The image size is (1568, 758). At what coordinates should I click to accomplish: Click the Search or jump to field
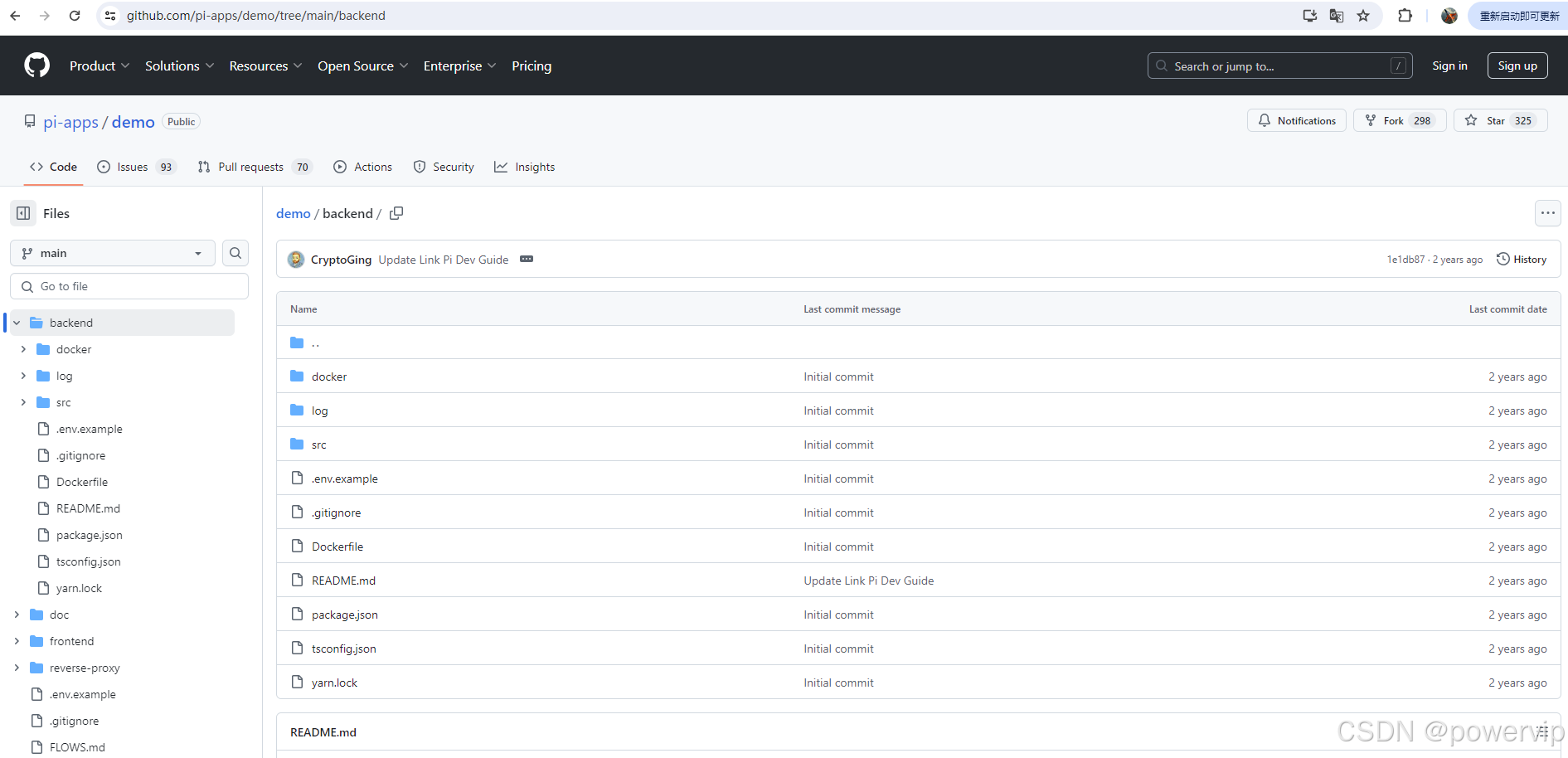tap(1280, 66)
